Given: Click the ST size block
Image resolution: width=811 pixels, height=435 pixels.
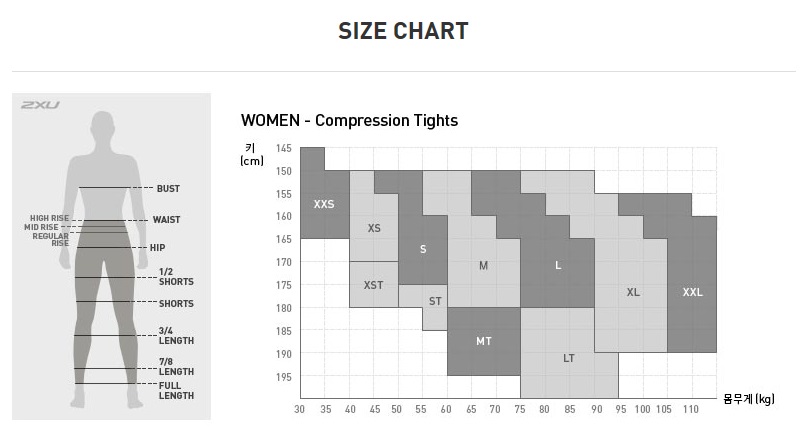Looking at the screenshot, I should 435,301.
